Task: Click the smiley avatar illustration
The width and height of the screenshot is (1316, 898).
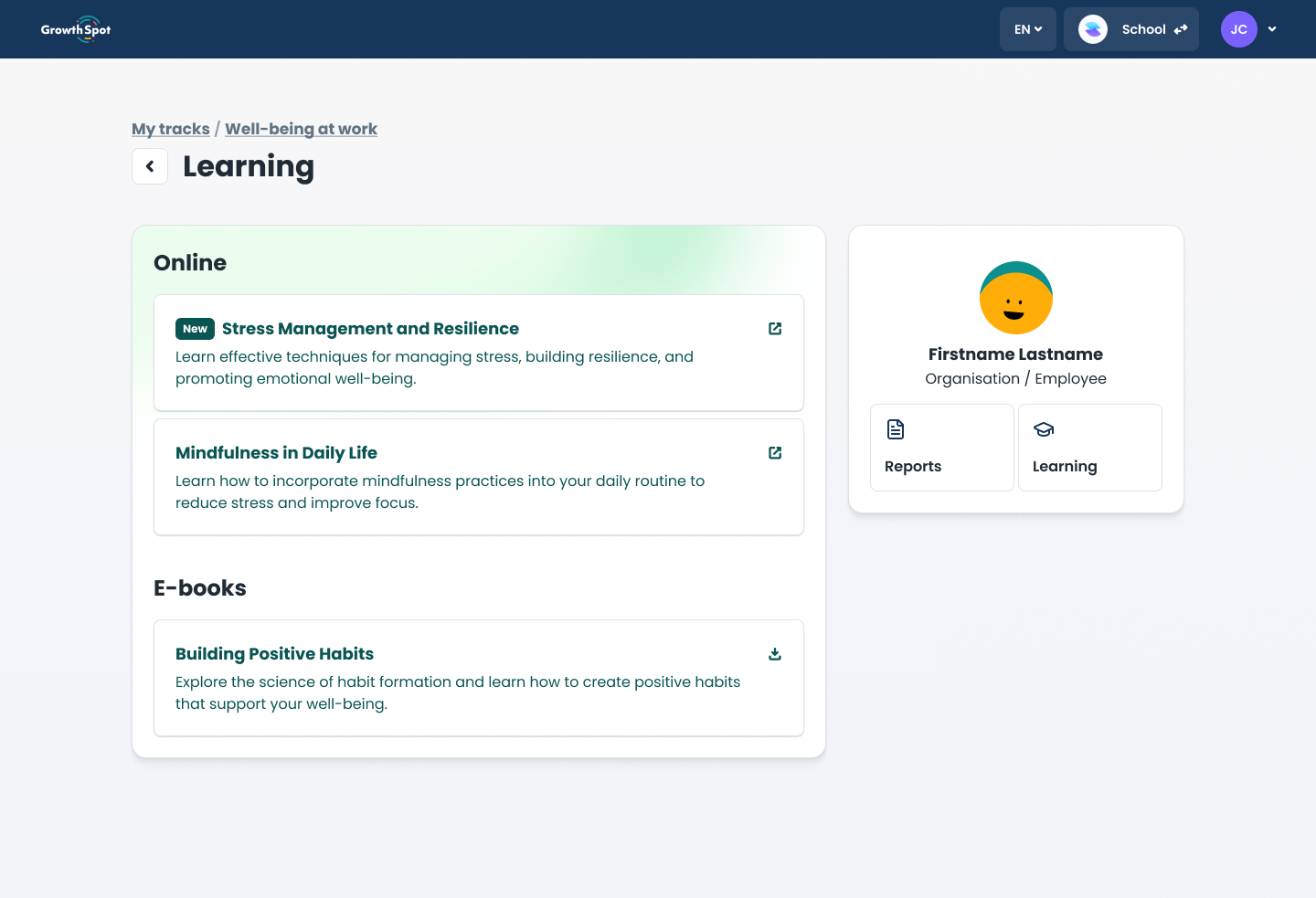Action: [1015, 298]
